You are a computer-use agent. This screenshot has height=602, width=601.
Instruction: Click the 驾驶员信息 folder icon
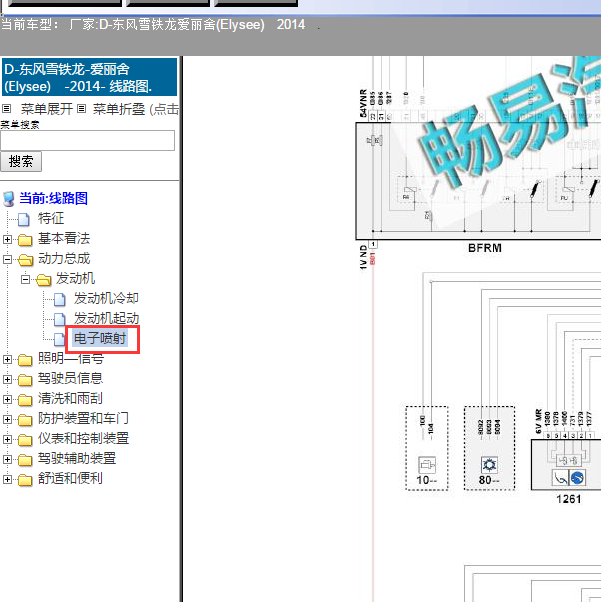(25, 380)
